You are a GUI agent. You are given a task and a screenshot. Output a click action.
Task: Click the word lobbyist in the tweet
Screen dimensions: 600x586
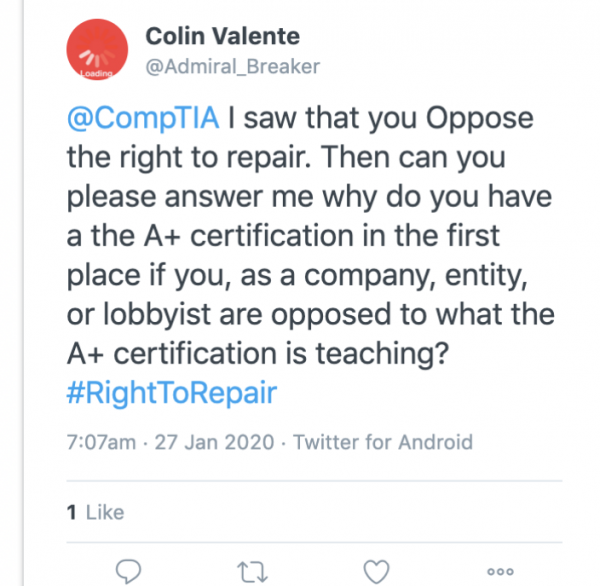point(157,315)
